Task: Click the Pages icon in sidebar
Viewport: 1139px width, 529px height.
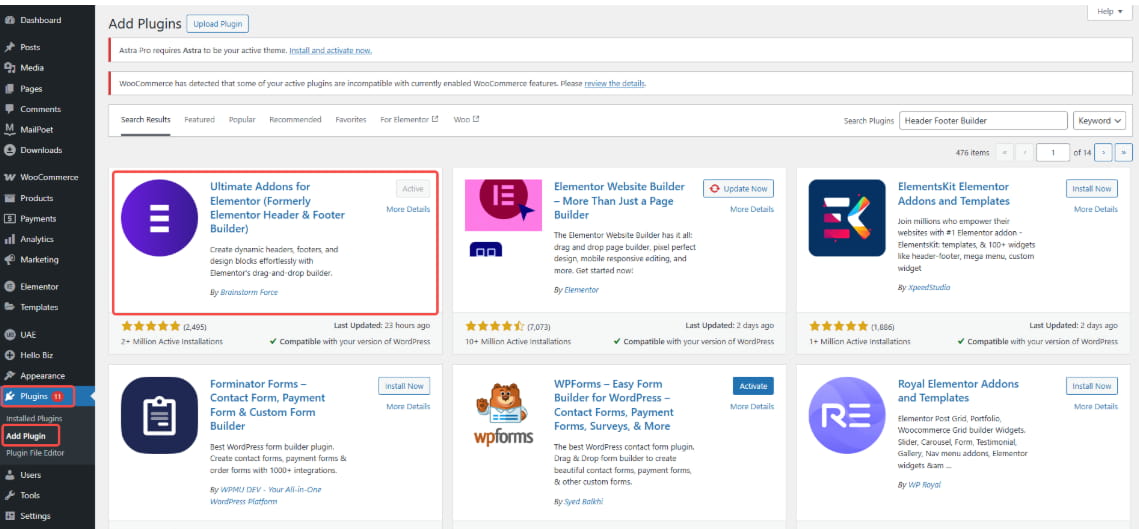Action: pyautogui.click(x=10, y=89)
